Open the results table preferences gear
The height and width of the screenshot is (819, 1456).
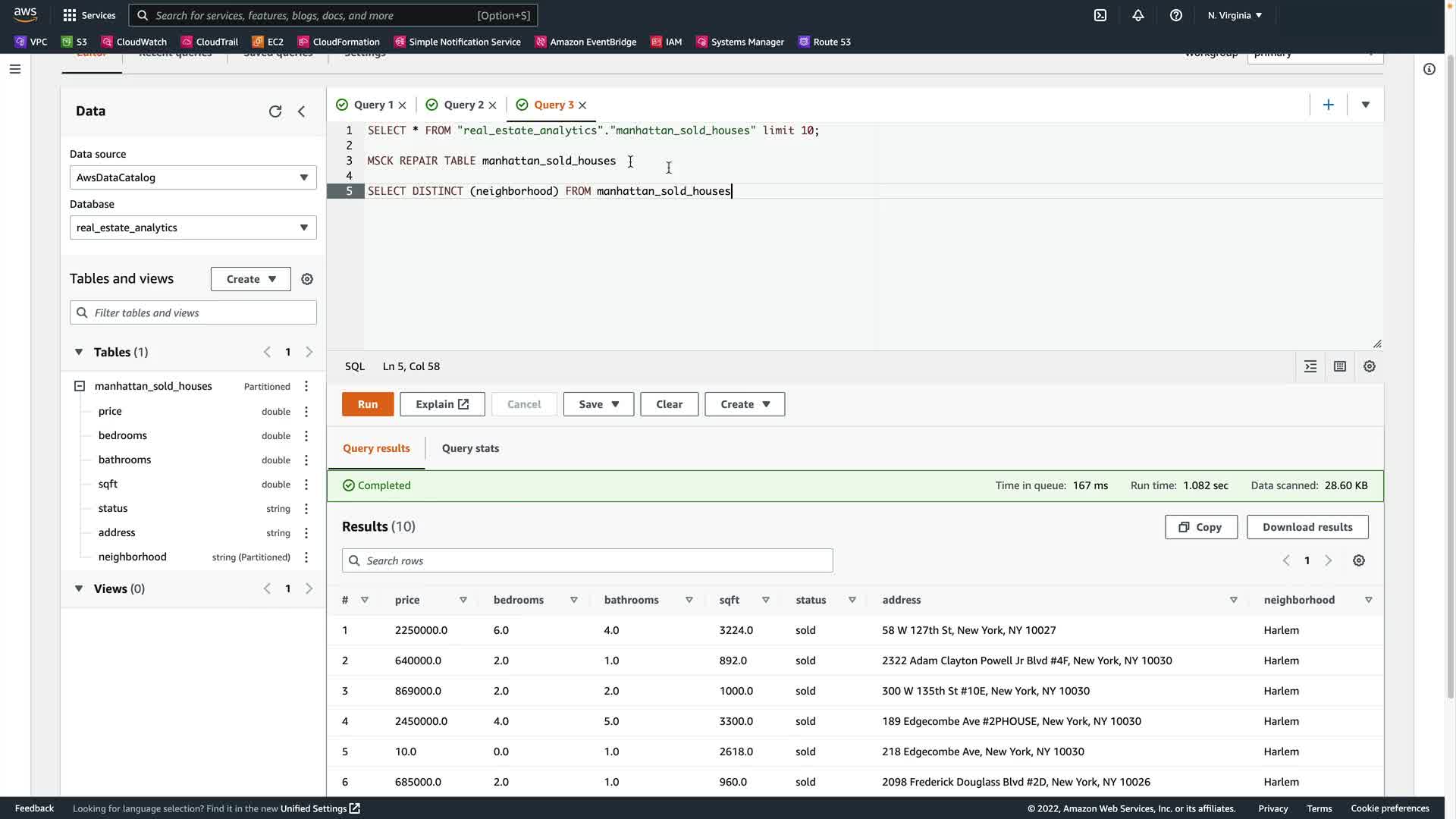point(1358,560)
